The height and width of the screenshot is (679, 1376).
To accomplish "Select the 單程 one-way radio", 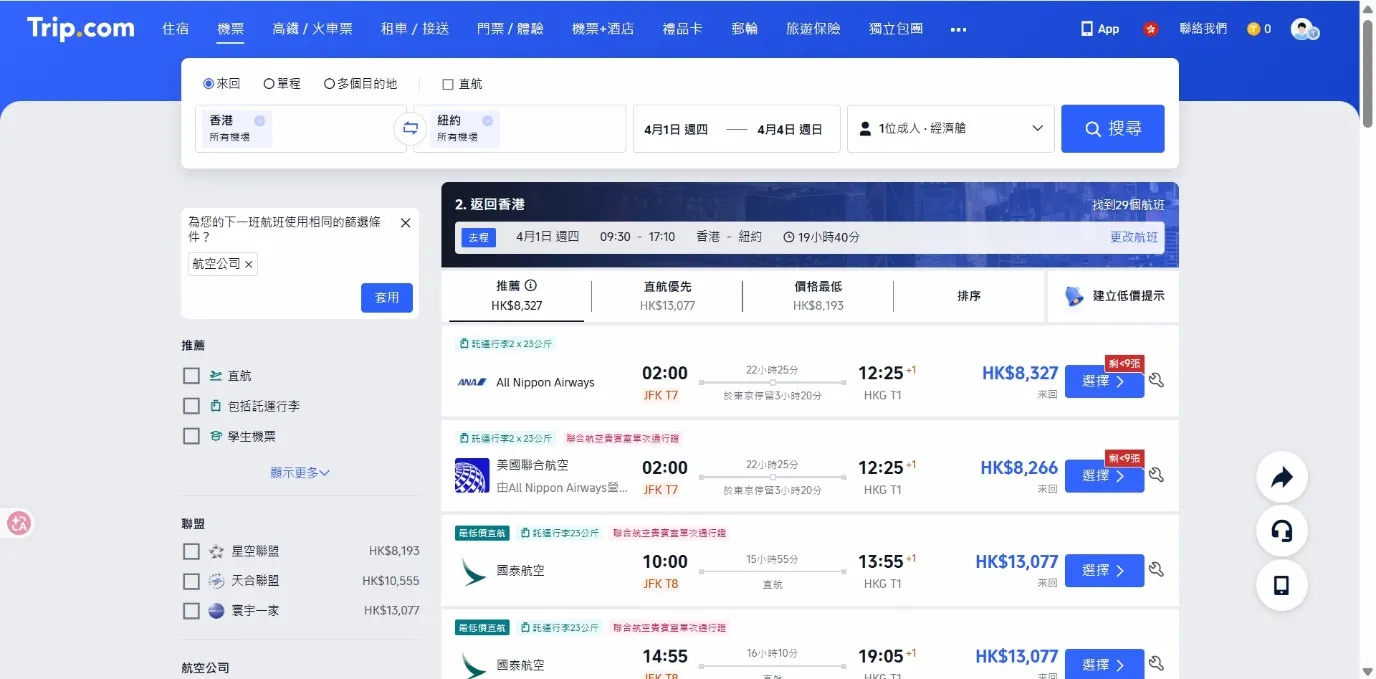I will tap(269, 84).
